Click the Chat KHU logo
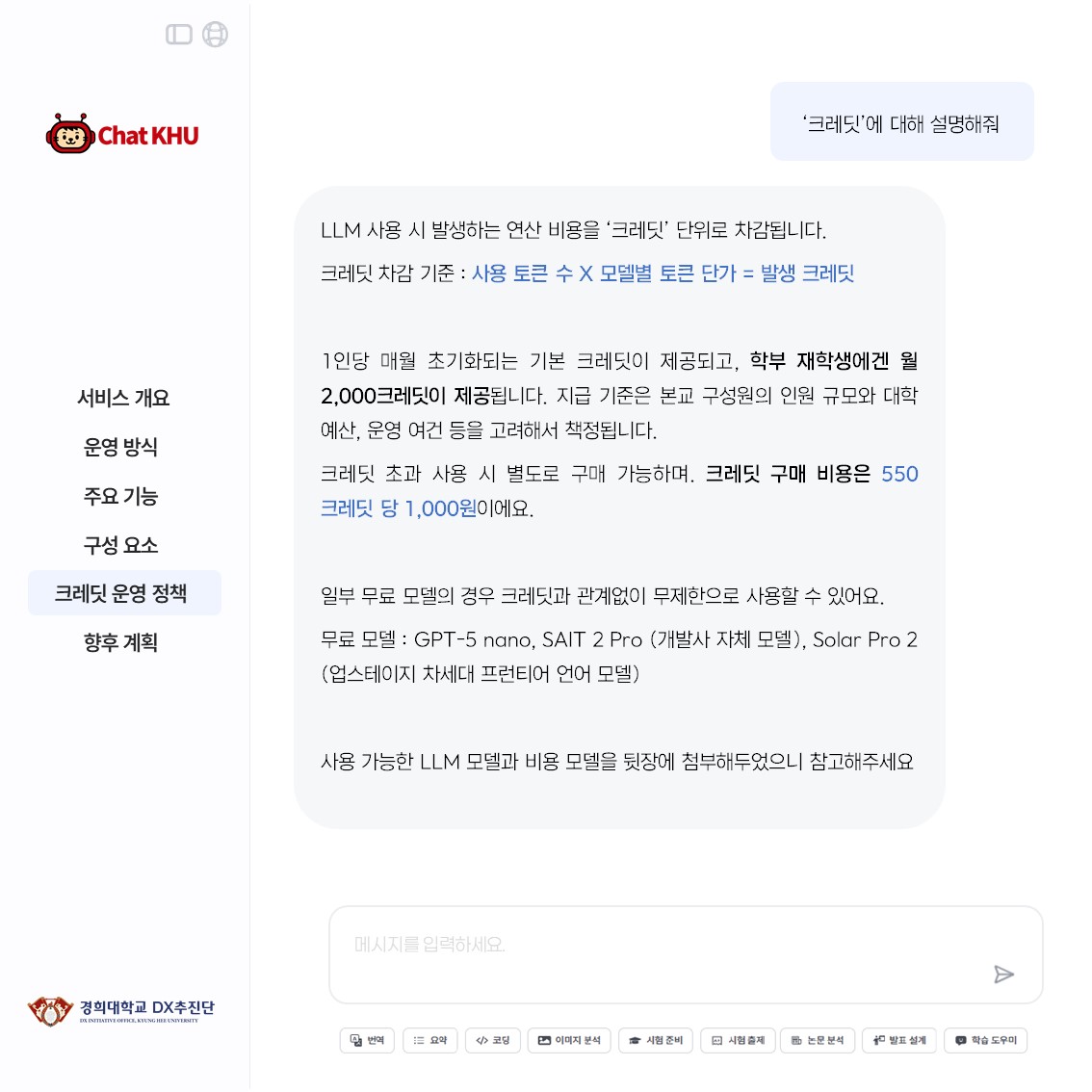Image resolution: width=1092 pixels, height=1092 pixels. 122,134
